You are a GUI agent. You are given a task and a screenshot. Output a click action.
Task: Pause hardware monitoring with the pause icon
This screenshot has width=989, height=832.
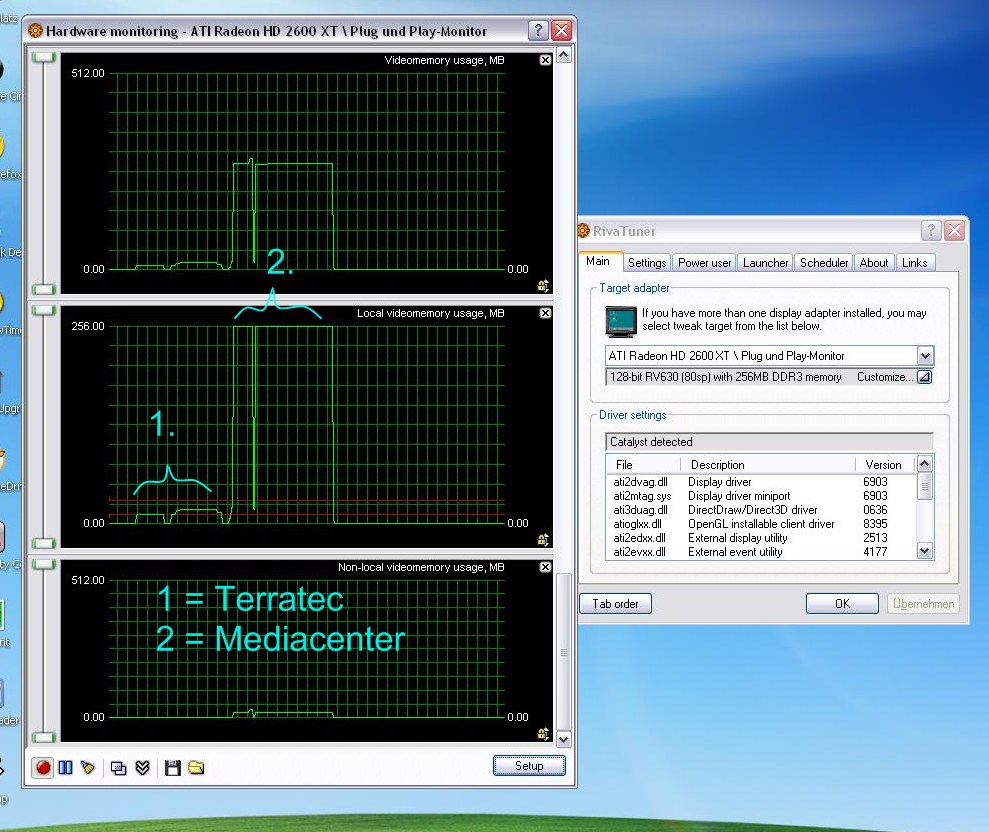pyautogui.click(x=66, y=767)
